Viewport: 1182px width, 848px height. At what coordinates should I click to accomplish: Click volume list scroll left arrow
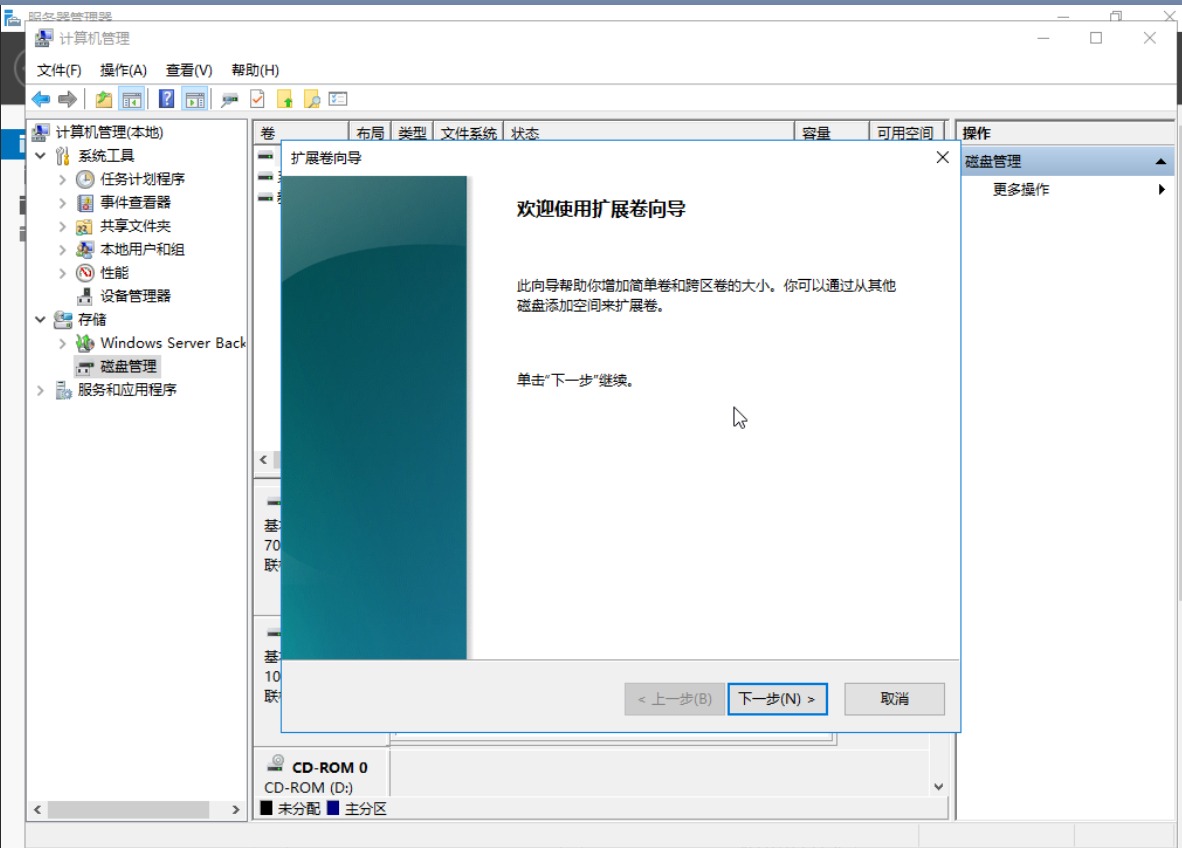click(263, 460)
